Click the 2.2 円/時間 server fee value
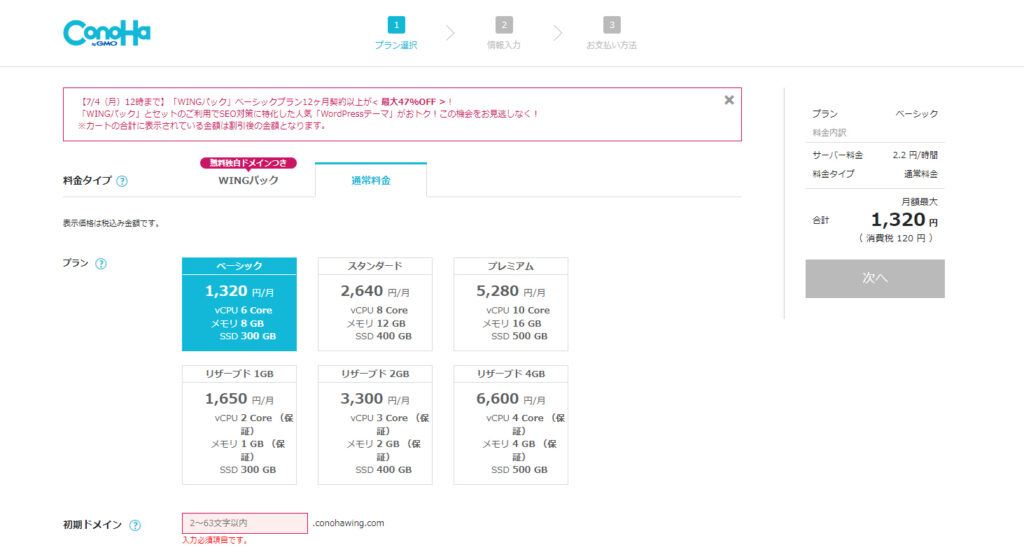This screenshot has height=559, width=1024. click(x=915, y=155)
